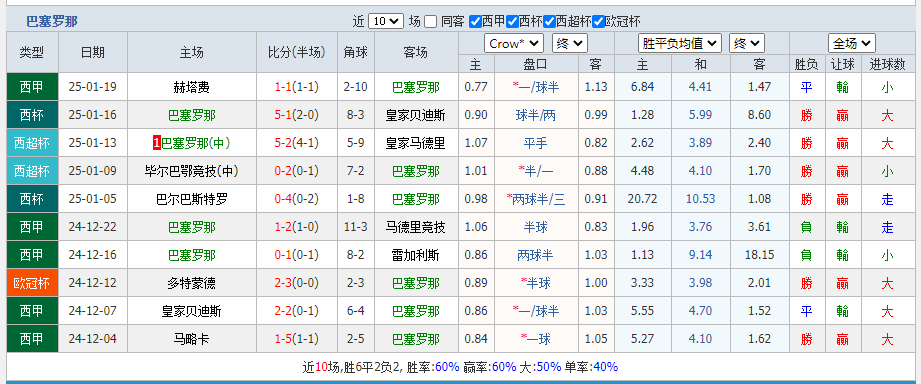Click home team 多特蒙德
Image resolution: width=921 pixels, height=384 pixels.
click(191, 284)
